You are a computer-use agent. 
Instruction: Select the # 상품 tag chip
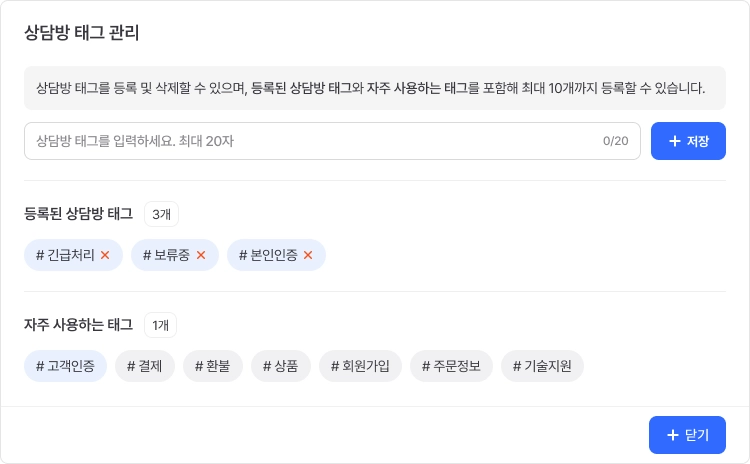pyautogui.click(x=281, y=366)
